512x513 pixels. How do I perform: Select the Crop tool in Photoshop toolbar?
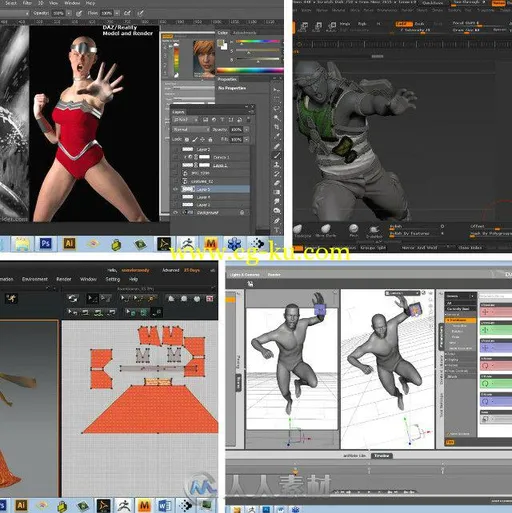[x=277, y=127]
